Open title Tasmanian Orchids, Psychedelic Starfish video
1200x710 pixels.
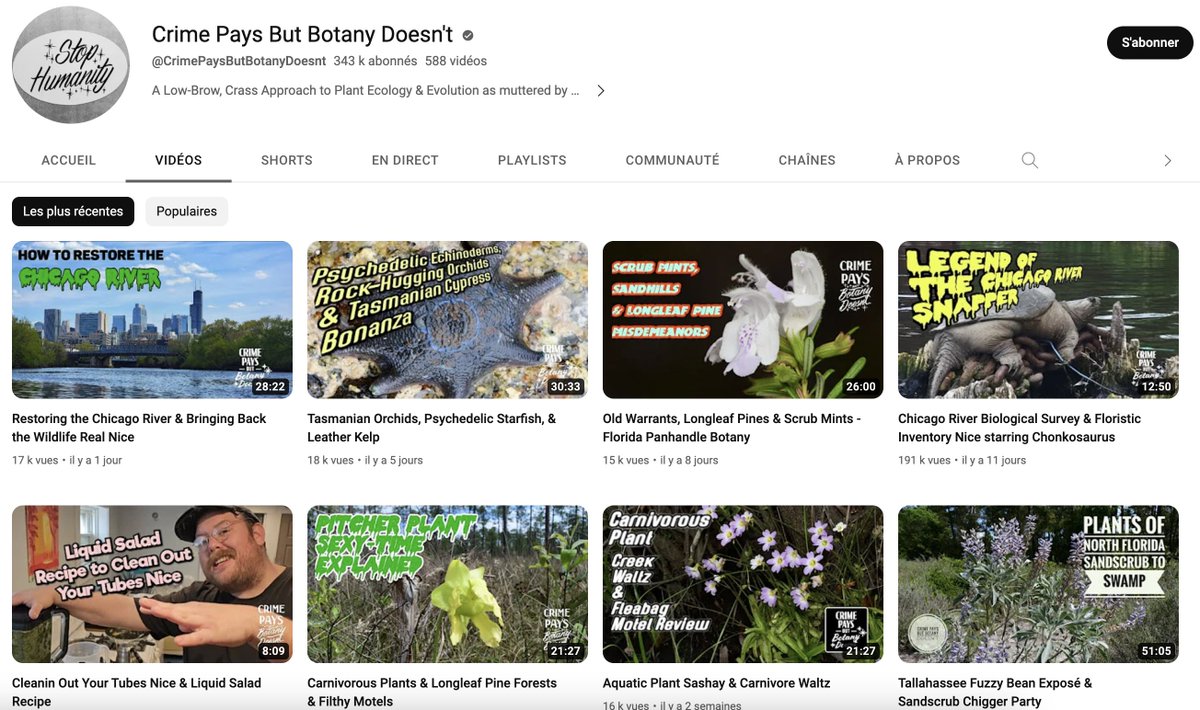pyautogui.click(x=431, y=428)
